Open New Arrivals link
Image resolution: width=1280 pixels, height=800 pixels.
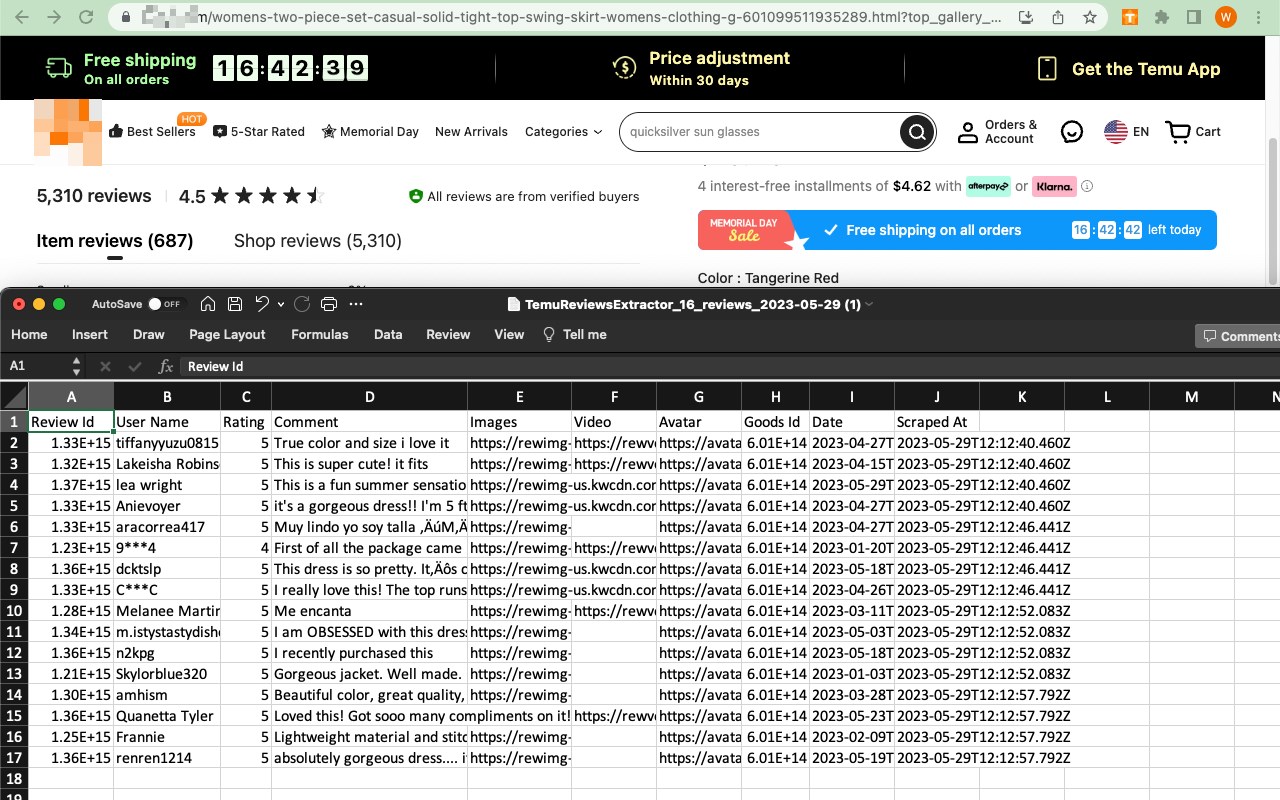tap(471, 132)
